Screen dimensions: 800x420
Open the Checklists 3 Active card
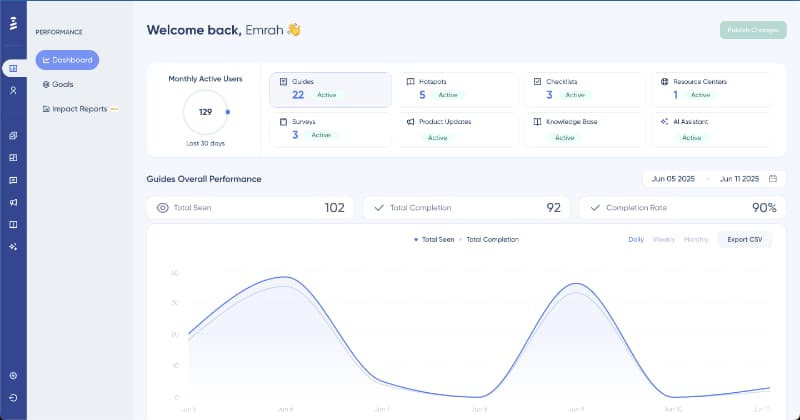pyautogui.click(x=585, y=90)
